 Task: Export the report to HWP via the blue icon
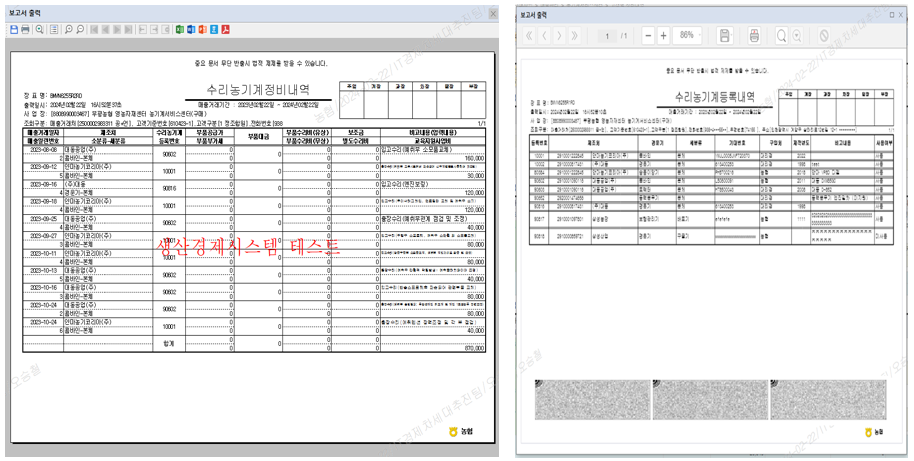[x=214, y=29]
